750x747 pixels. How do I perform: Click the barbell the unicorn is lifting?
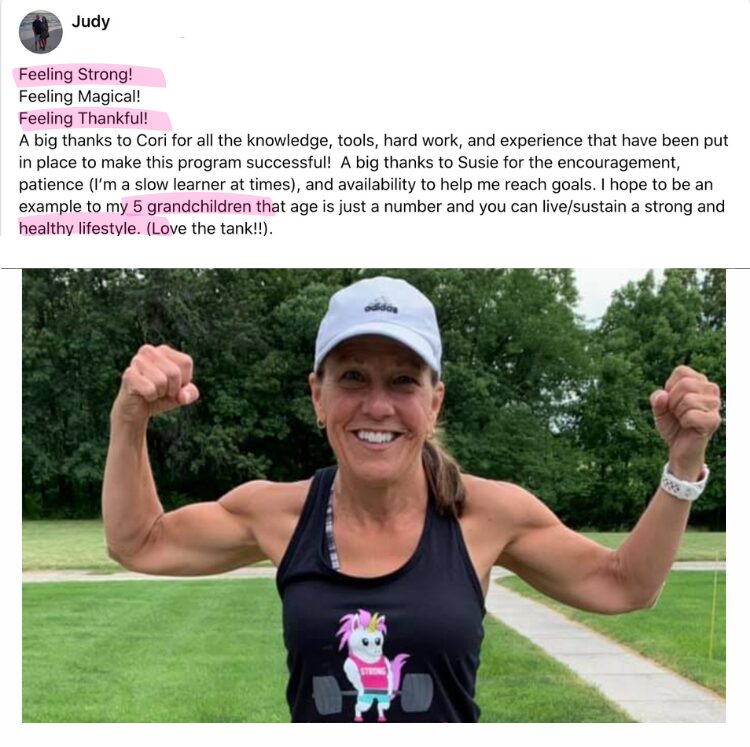point(373,693)
